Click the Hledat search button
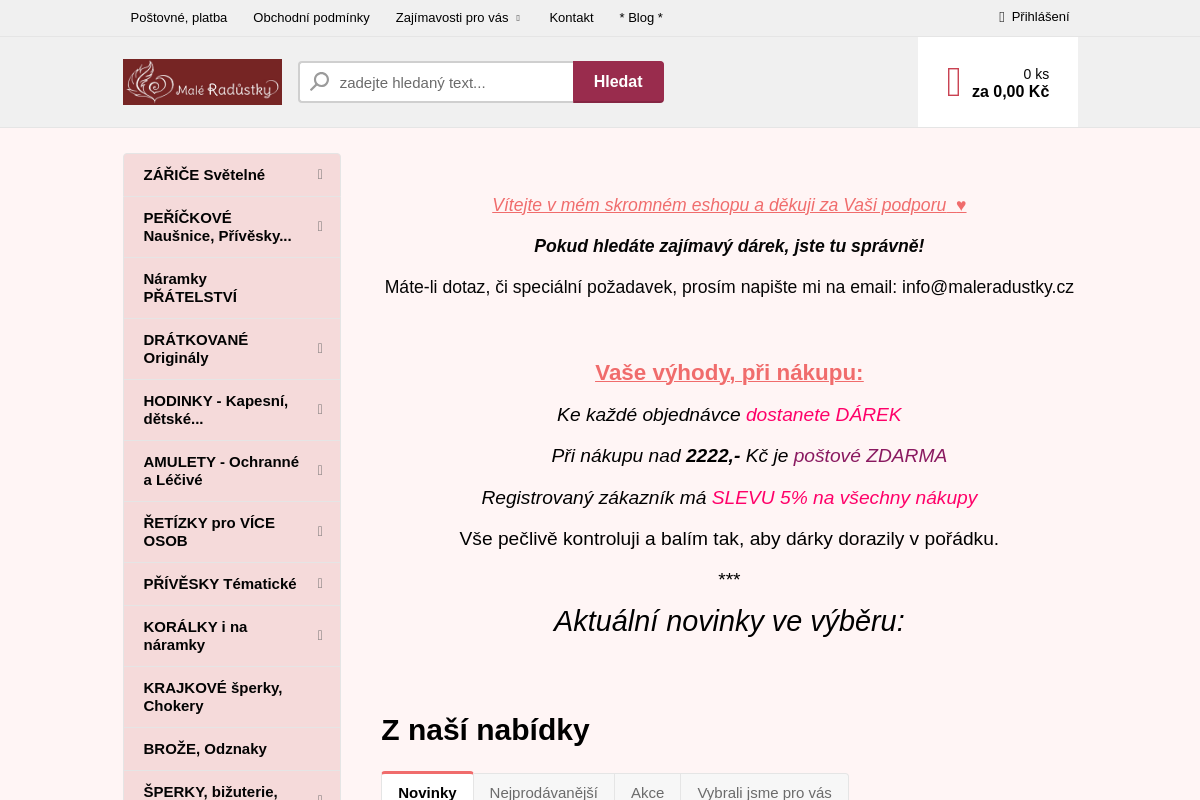1200x800 pixels. coord(618,81)
